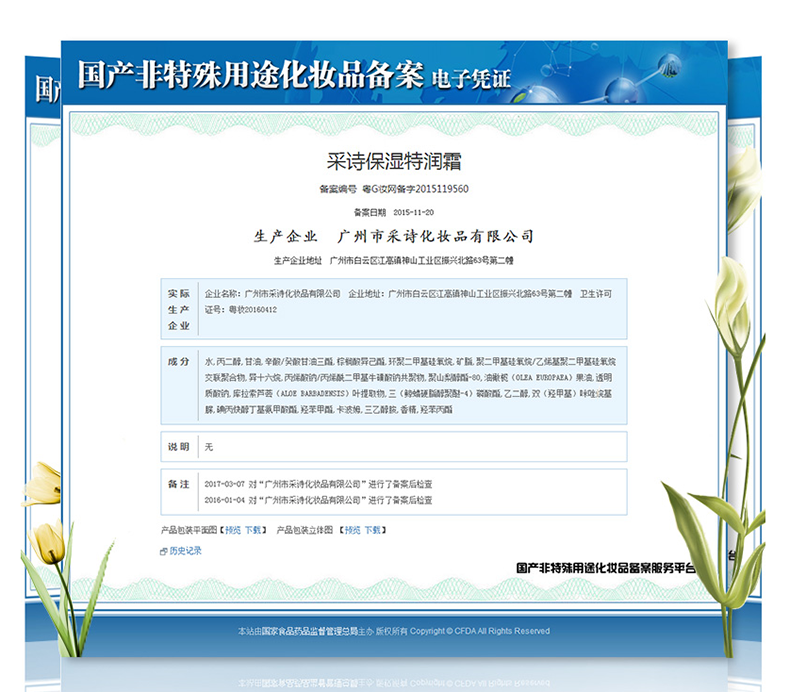This screenshot has height=692, width=790.
Task: Click remark entry dated 2016-01-04
Action: tap(318, 500)
